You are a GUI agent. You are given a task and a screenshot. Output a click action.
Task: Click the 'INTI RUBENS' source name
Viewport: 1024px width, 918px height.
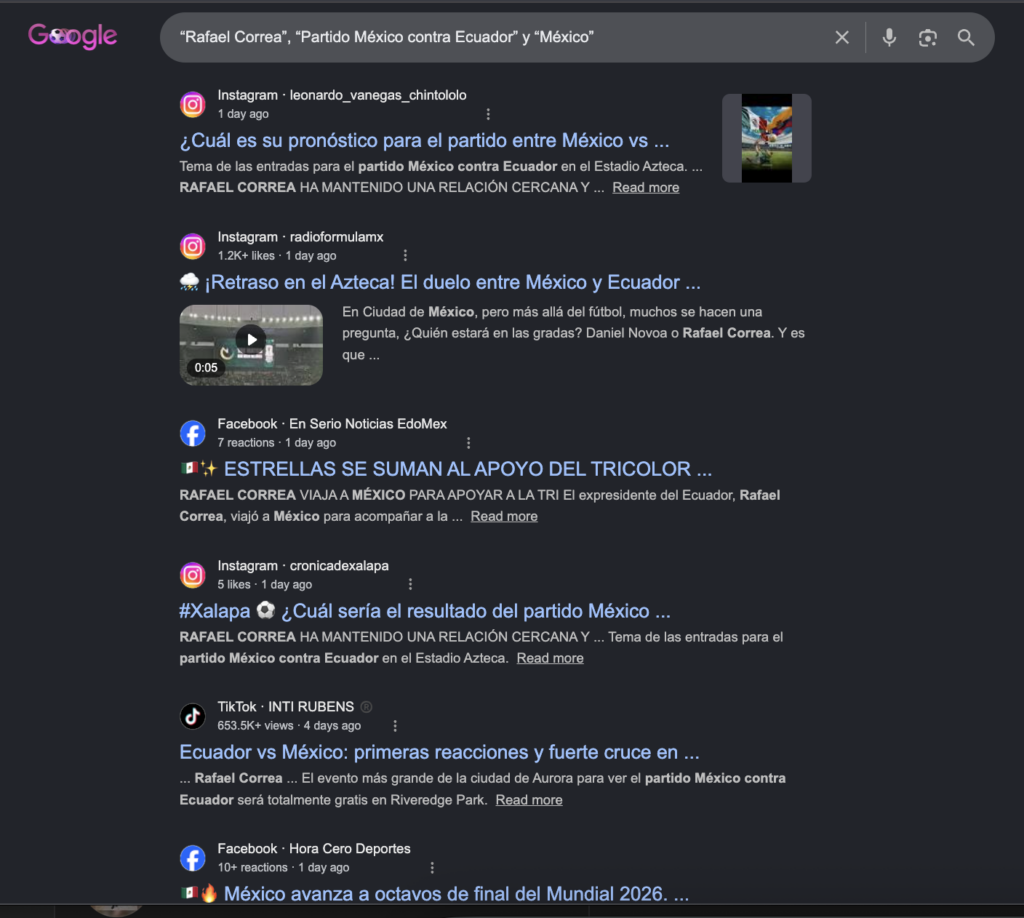pyautogui.click(x=311, y=707)
